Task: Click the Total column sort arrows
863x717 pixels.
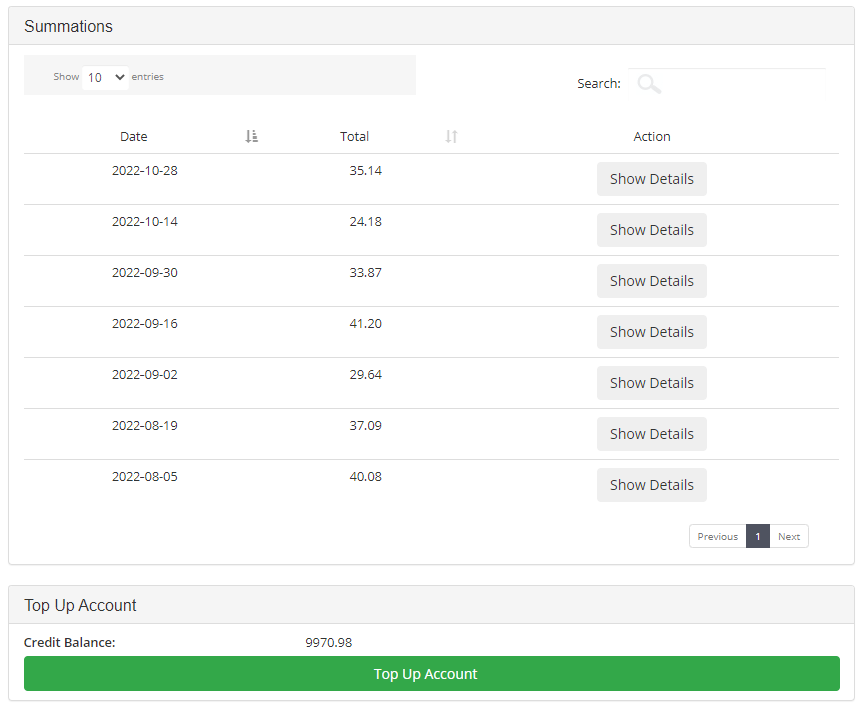Action: 451,136
